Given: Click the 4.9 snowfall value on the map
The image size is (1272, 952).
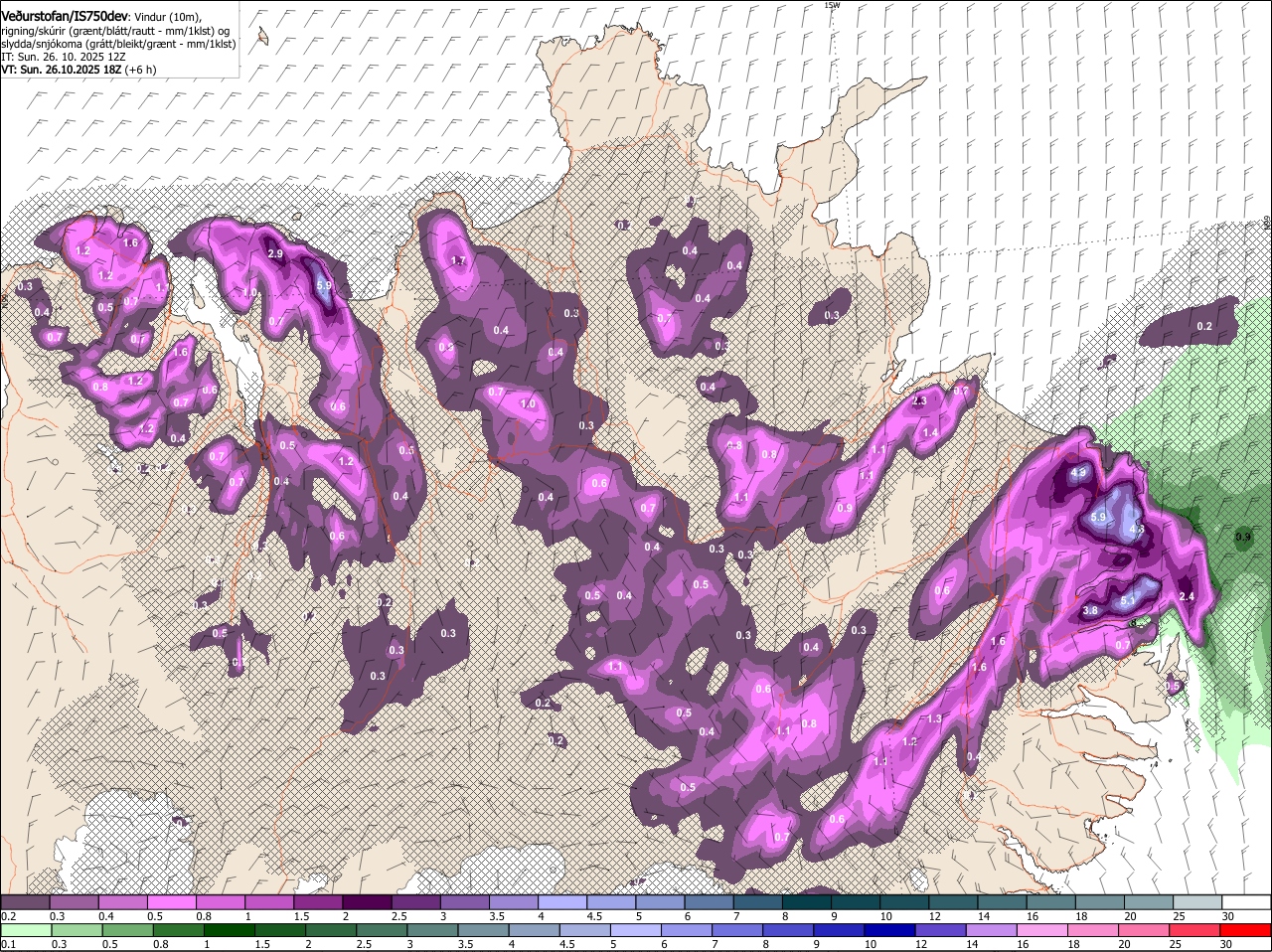Looking at the screenshot, I should point(1080,473).
